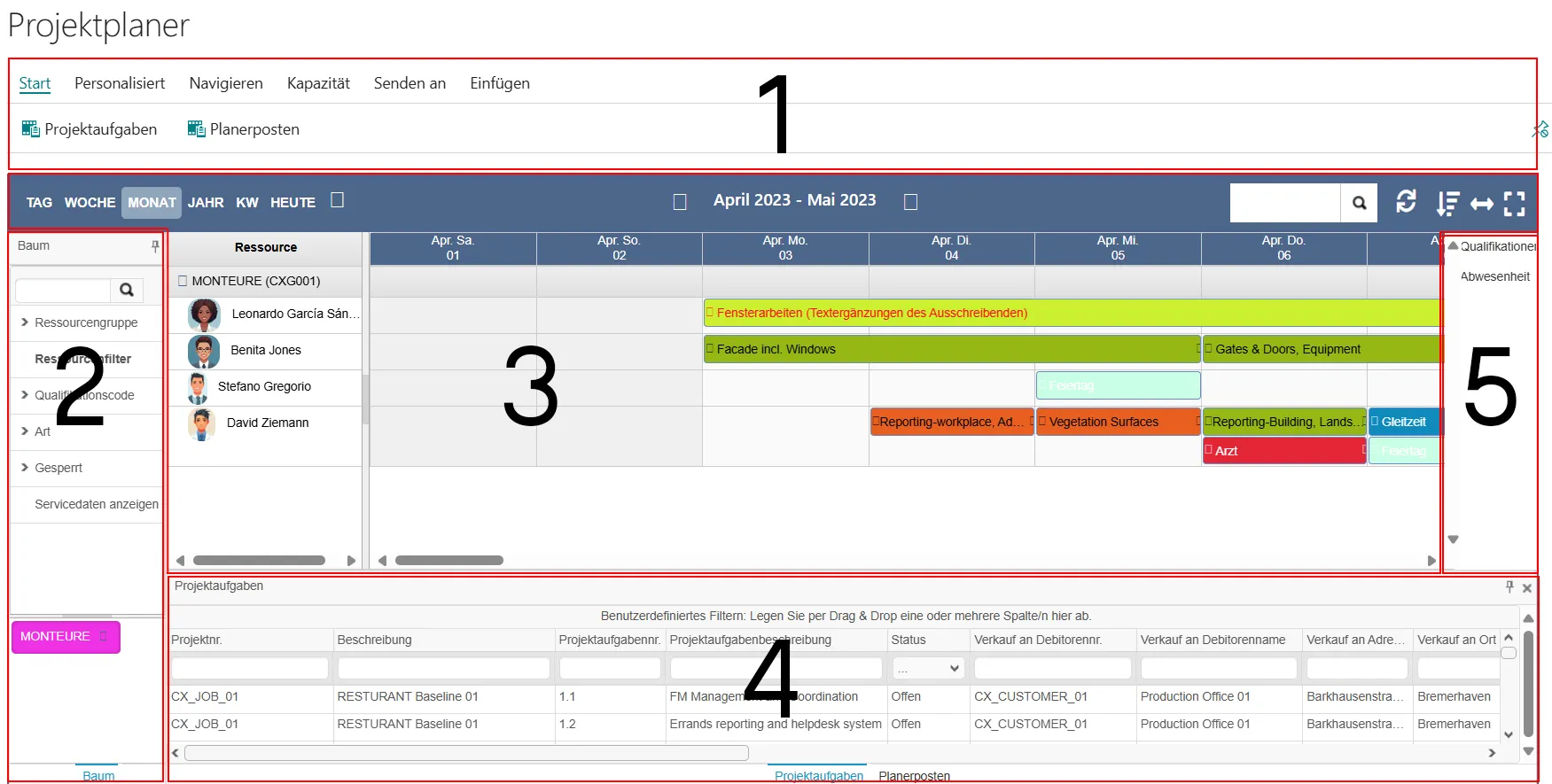Image resolution: width=1552 pixels, height=784 pixels.
Task: Jump to today with HEUTE button
Action: click(x=292, y=203)
